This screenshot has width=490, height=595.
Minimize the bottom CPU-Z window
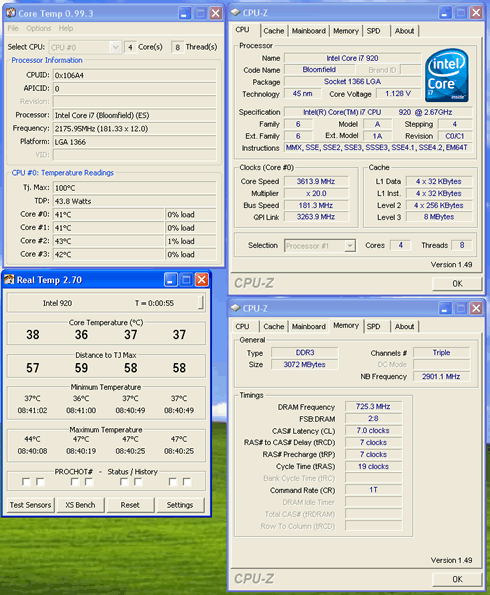point(445,308)
